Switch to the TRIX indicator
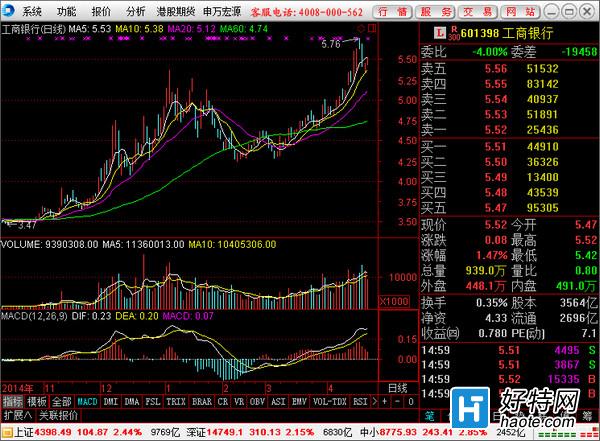This screenshot has width=600, height=441. 176,402
